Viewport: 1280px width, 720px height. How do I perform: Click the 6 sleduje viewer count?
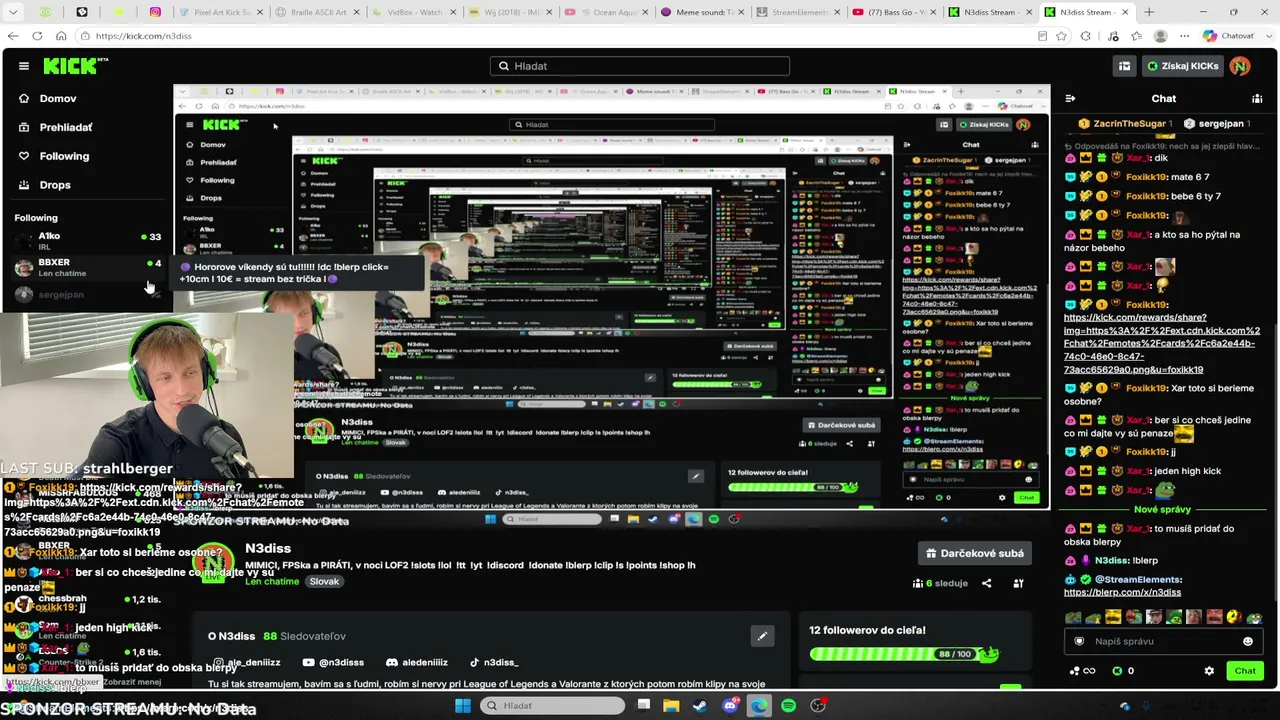tap(939, 583)
